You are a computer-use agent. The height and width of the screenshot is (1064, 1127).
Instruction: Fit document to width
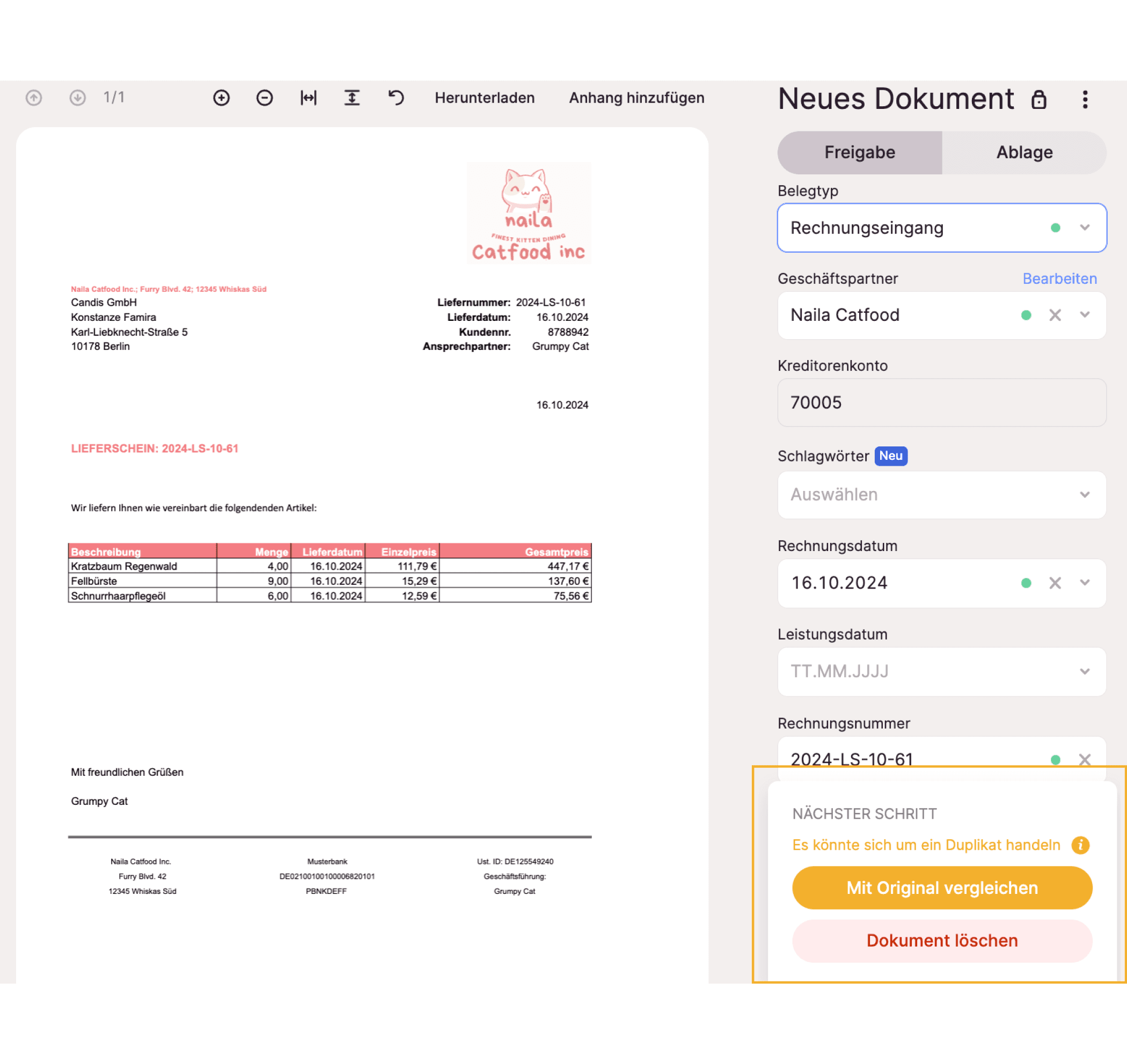308,98
